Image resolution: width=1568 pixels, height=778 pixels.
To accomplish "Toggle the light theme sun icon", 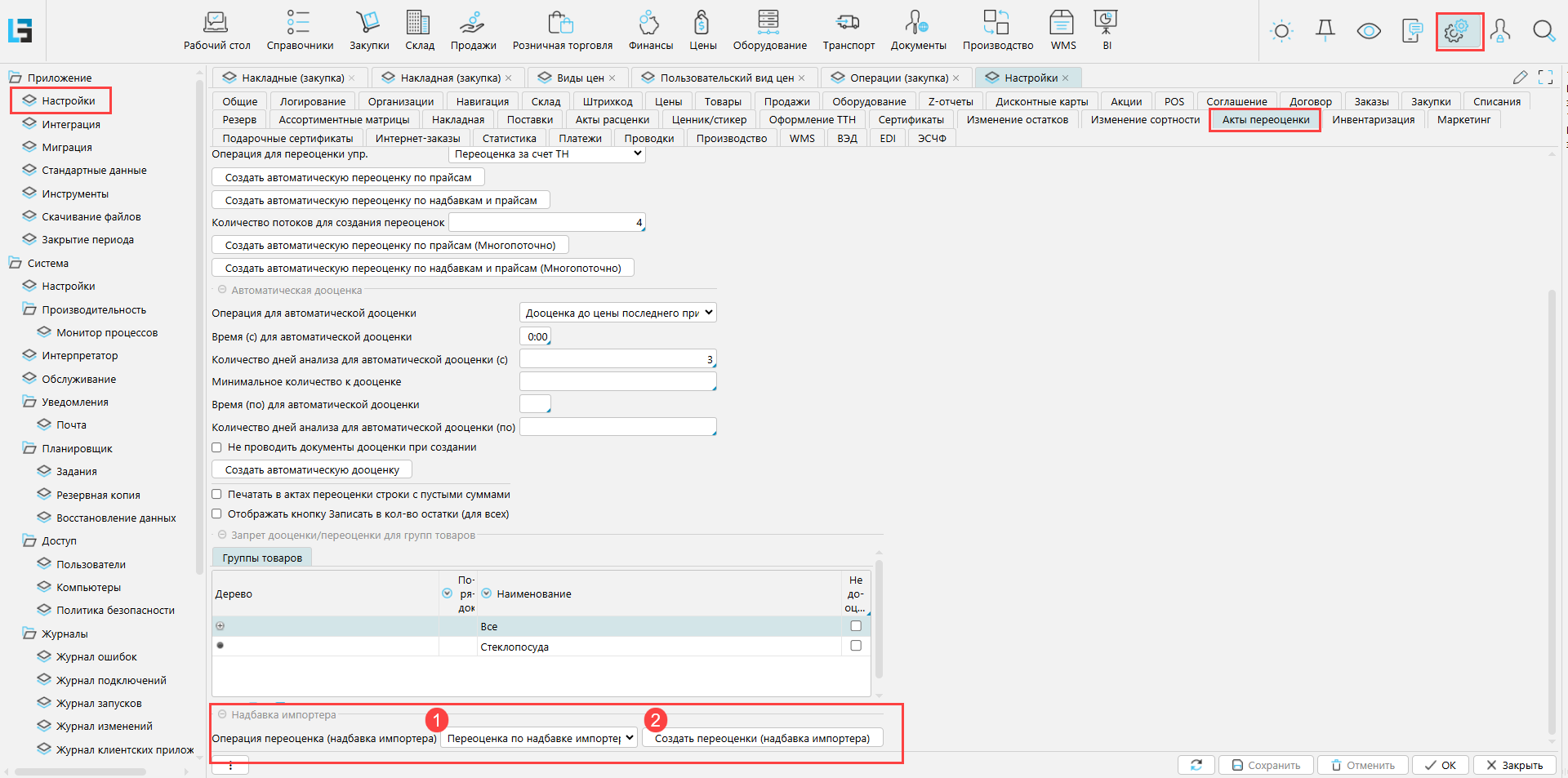I will point(1281,32).
